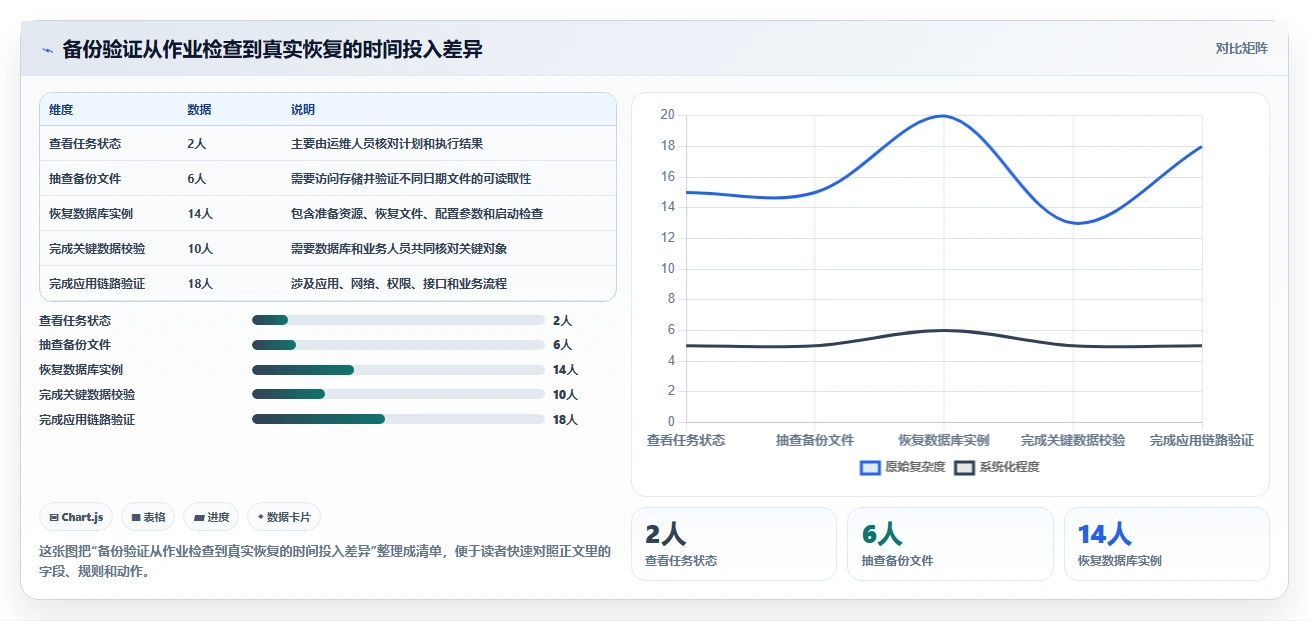Click the dark 系统化程度 legend swatch
Screen dimensions: 1309x621
click(x=964, y=467)
